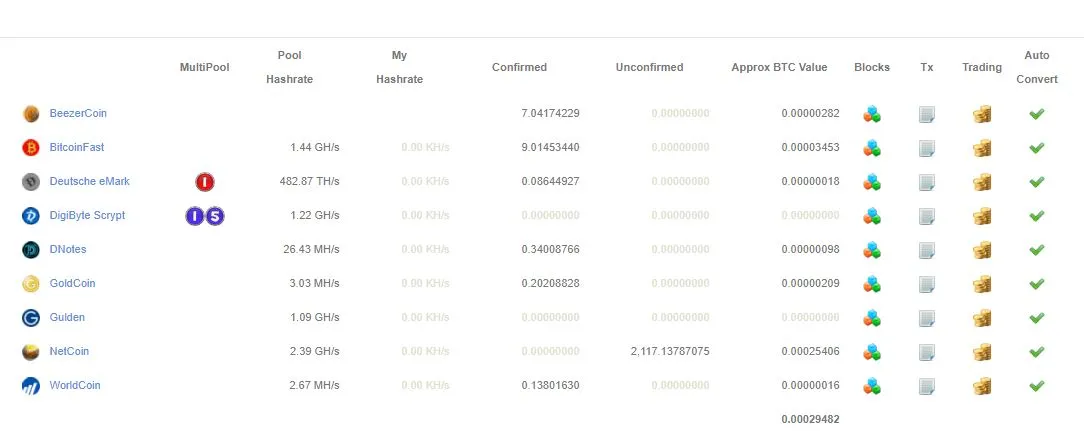This screenshot has width=1084, height=431.
Task: View transactions icon for GoldCoin
Action: point(927,284)
